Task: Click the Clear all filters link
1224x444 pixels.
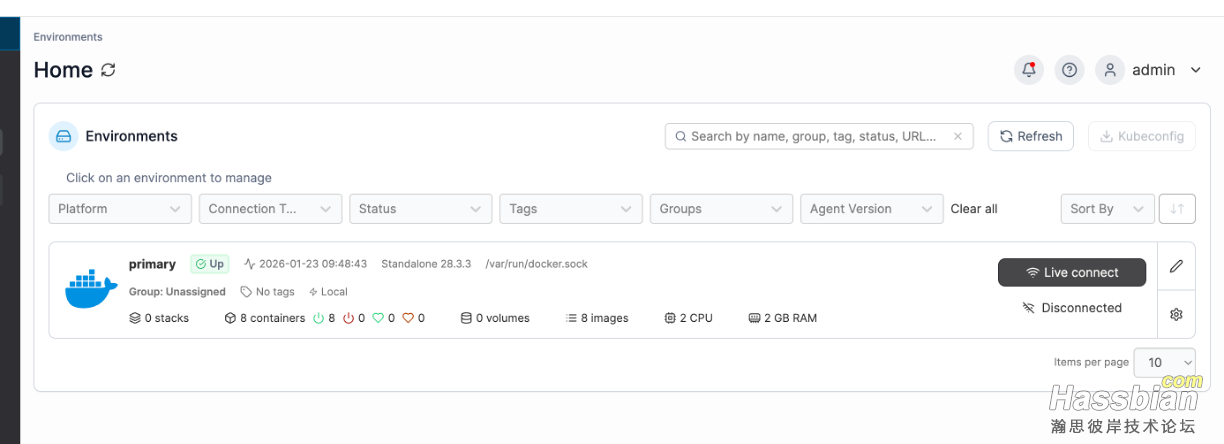Action: tap(973, 209)
